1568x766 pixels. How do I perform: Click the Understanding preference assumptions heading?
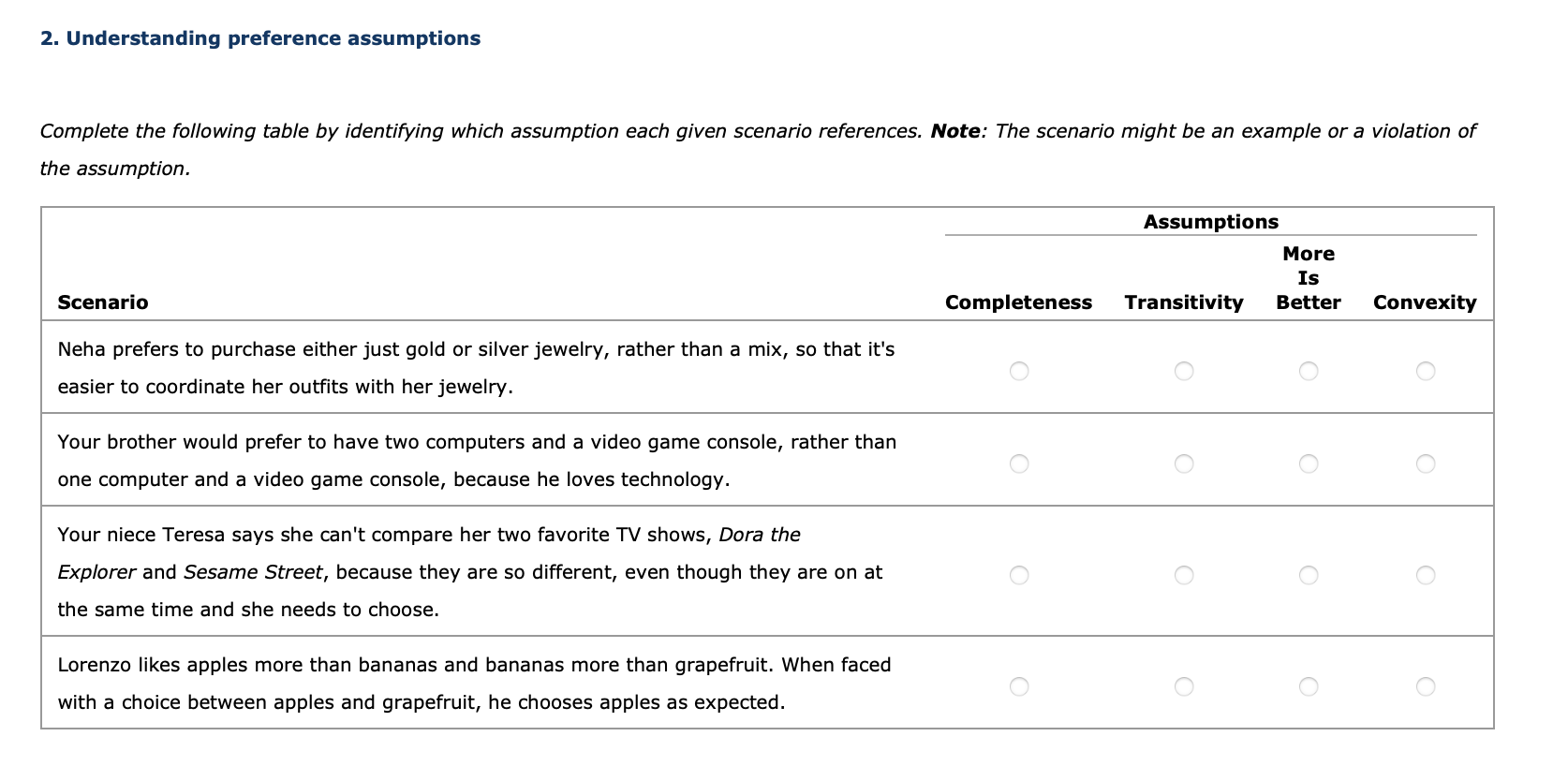[260, 38]
